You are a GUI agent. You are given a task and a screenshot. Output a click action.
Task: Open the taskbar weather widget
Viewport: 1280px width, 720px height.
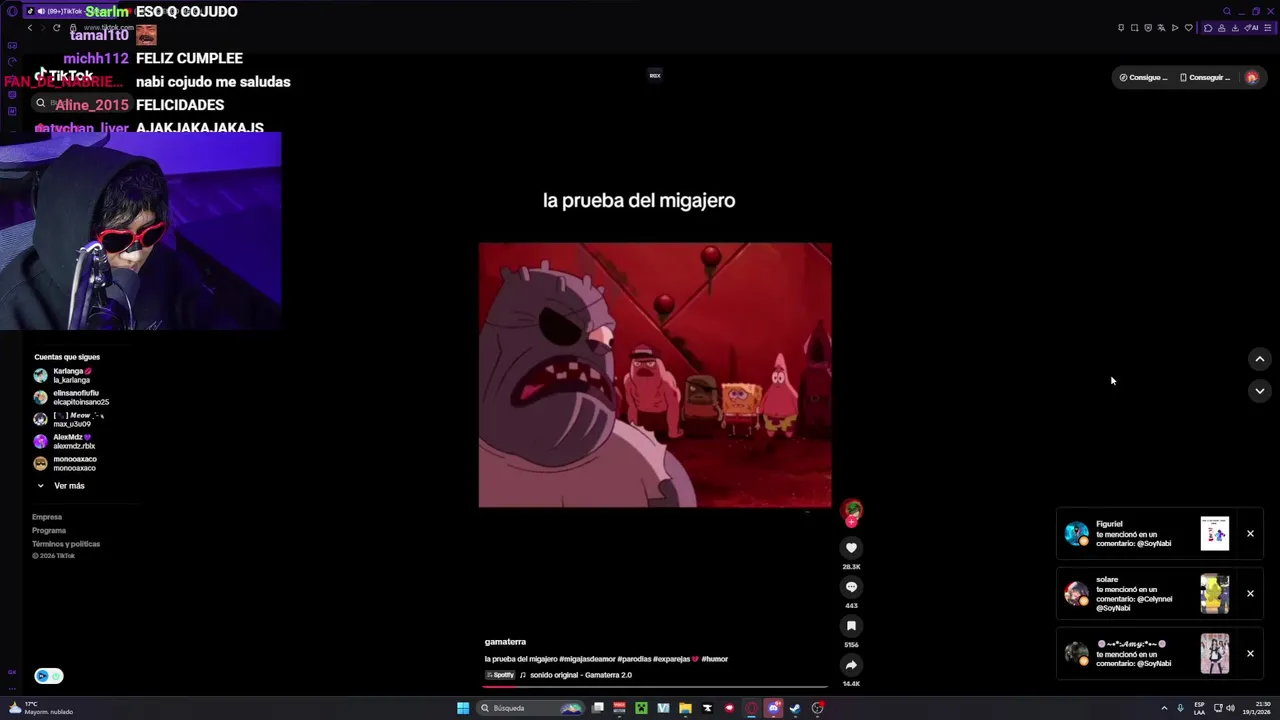(x=40, y=708)
